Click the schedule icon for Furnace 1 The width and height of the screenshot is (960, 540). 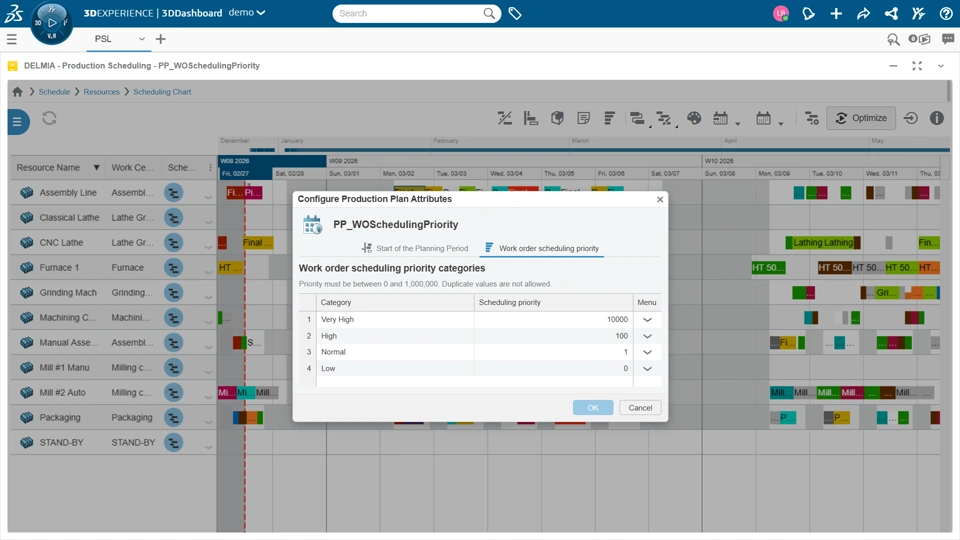coord(173,268)
